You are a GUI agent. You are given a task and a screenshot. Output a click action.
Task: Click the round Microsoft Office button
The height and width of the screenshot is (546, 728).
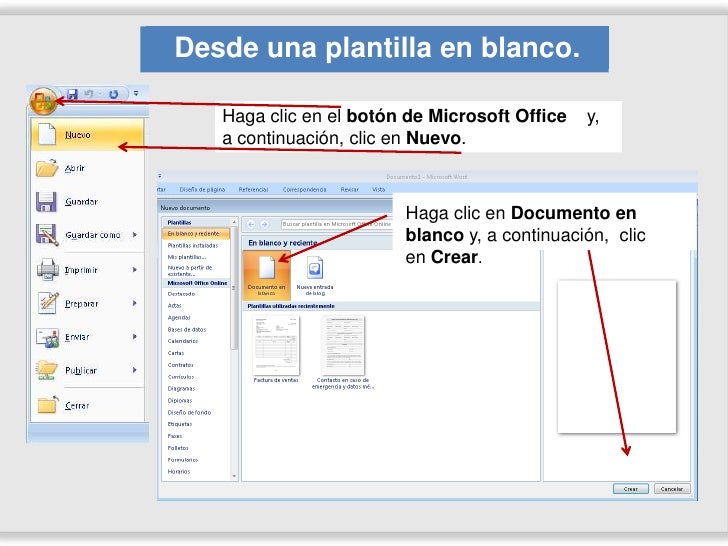[43, 101]
